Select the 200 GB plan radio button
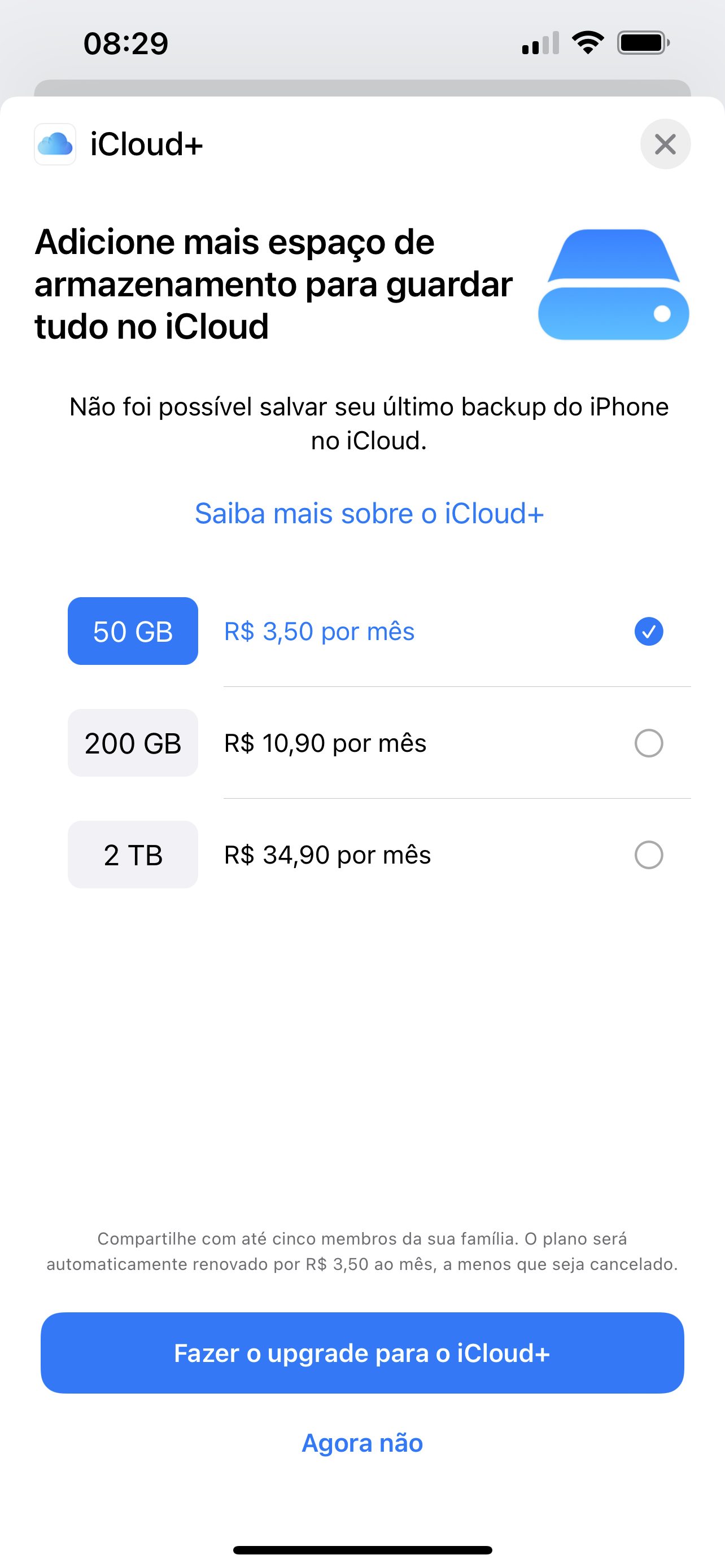Viewport: 725px width, 1568px height. pos(648,743)
